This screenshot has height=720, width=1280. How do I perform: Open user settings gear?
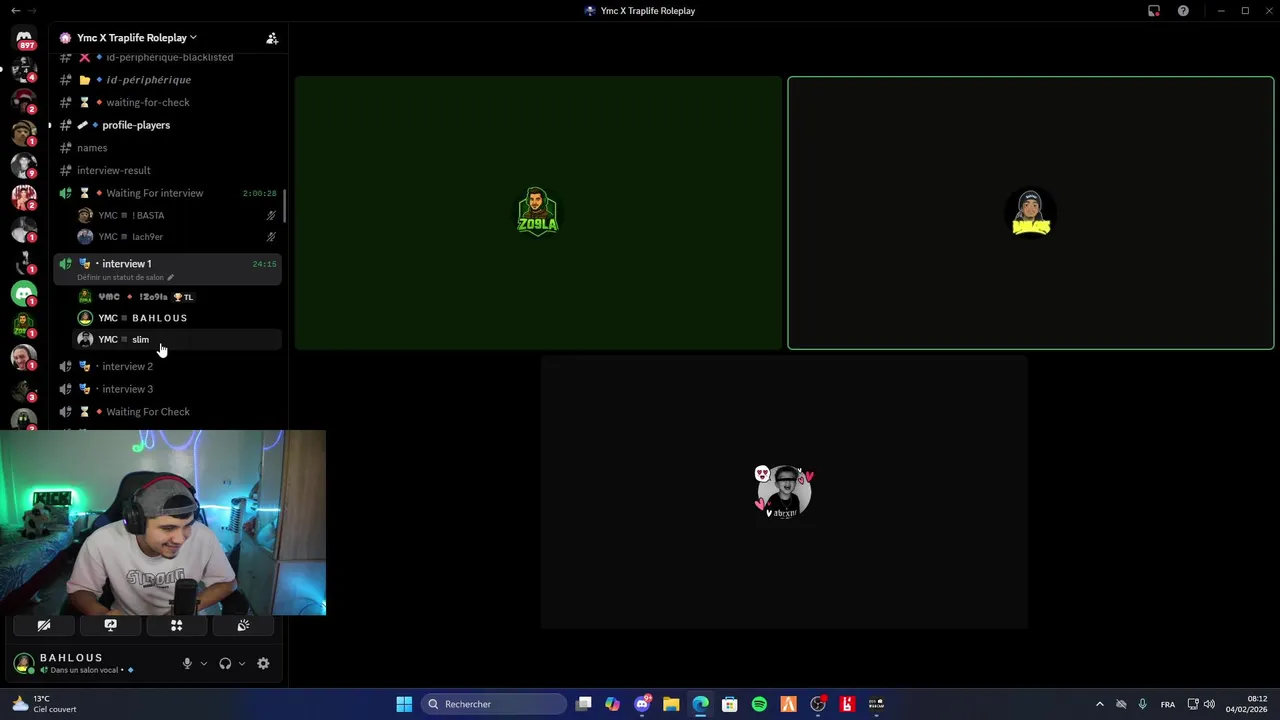point(263,663)
